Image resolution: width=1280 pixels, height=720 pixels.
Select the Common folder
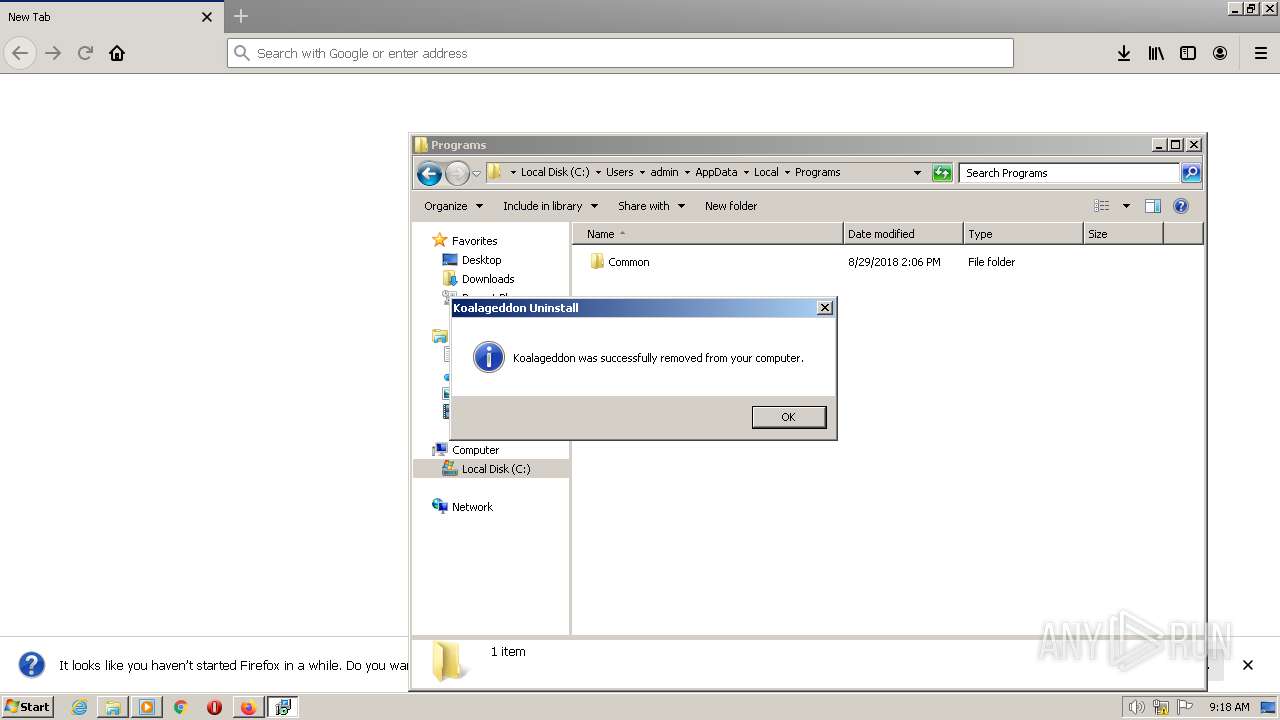628,262
